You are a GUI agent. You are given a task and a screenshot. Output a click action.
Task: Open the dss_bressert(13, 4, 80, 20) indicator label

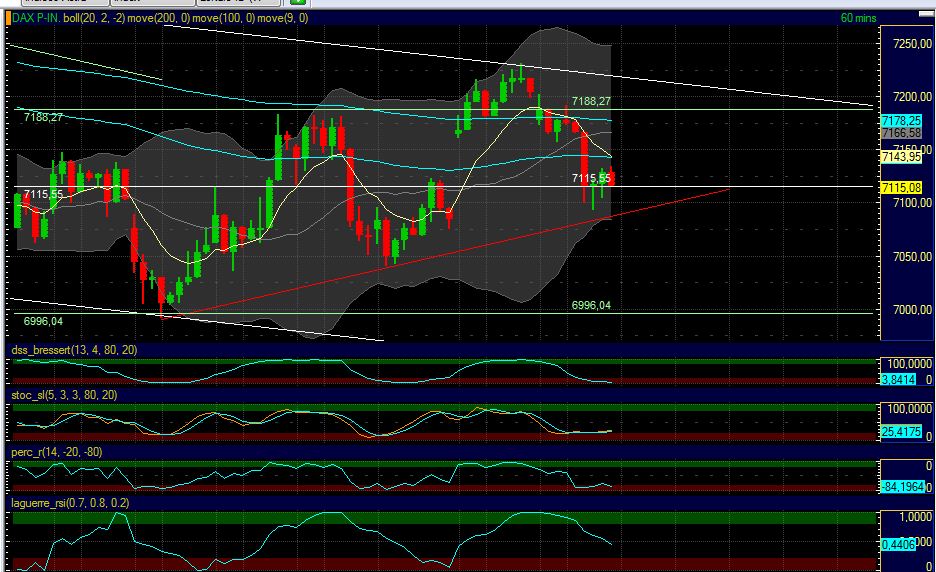click(74, 350)
